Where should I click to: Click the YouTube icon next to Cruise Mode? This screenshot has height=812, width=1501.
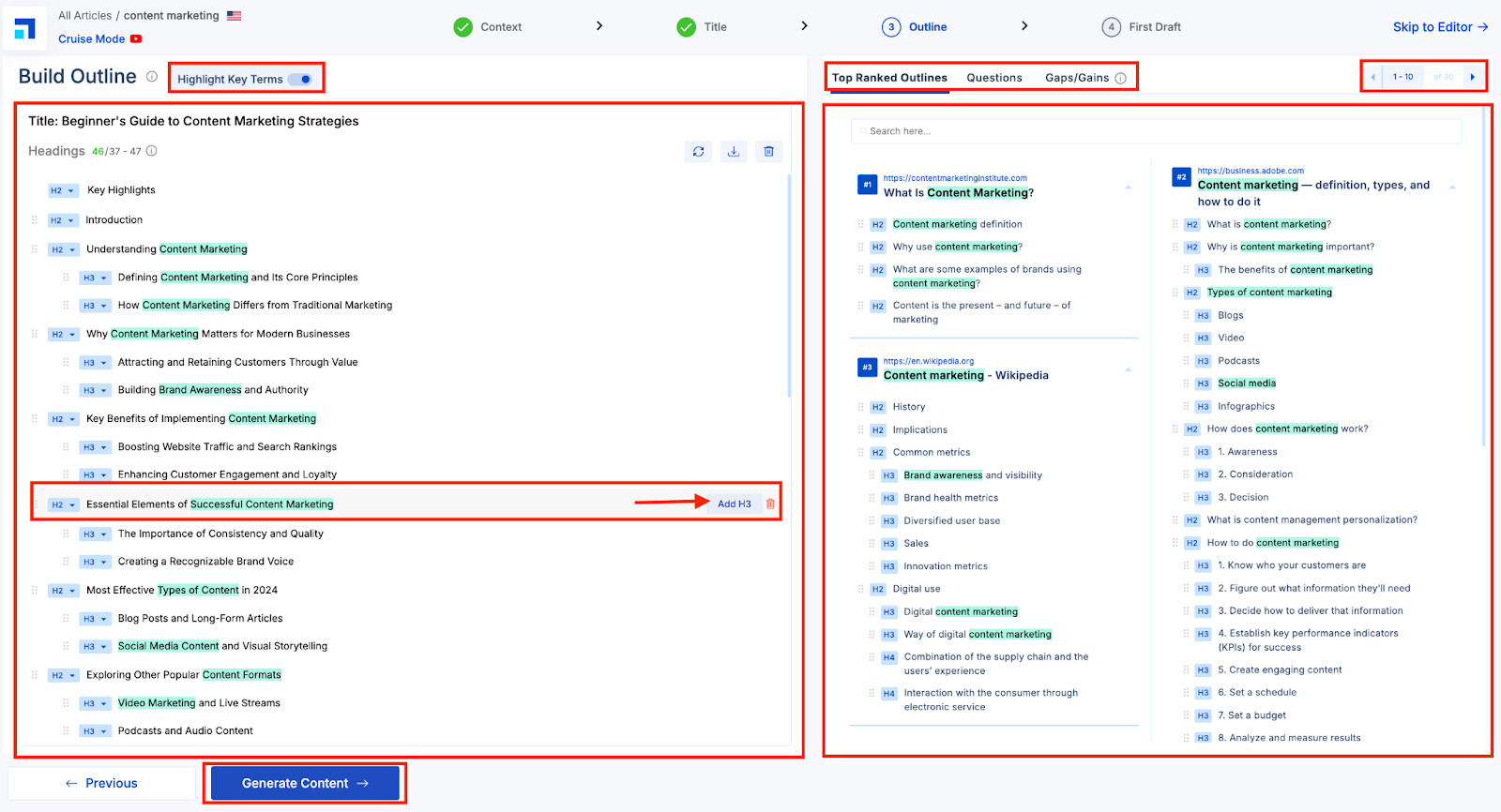(136, 39)
